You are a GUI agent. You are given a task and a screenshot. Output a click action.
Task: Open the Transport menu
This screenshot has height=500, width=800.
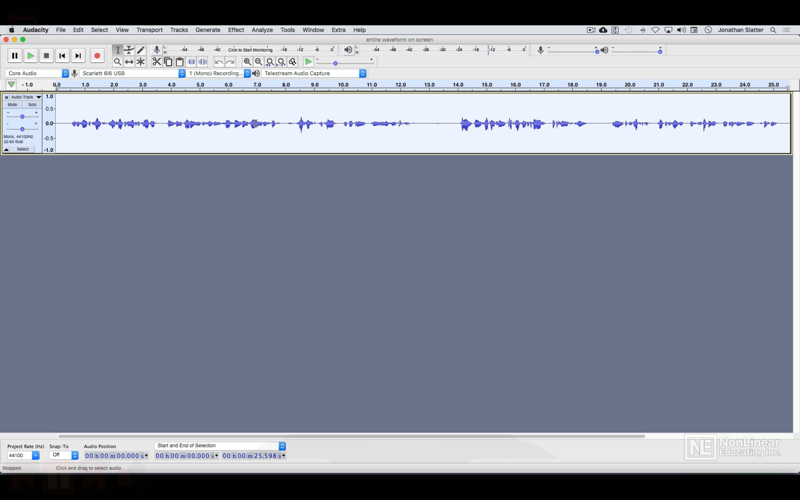tap(149, 30)
